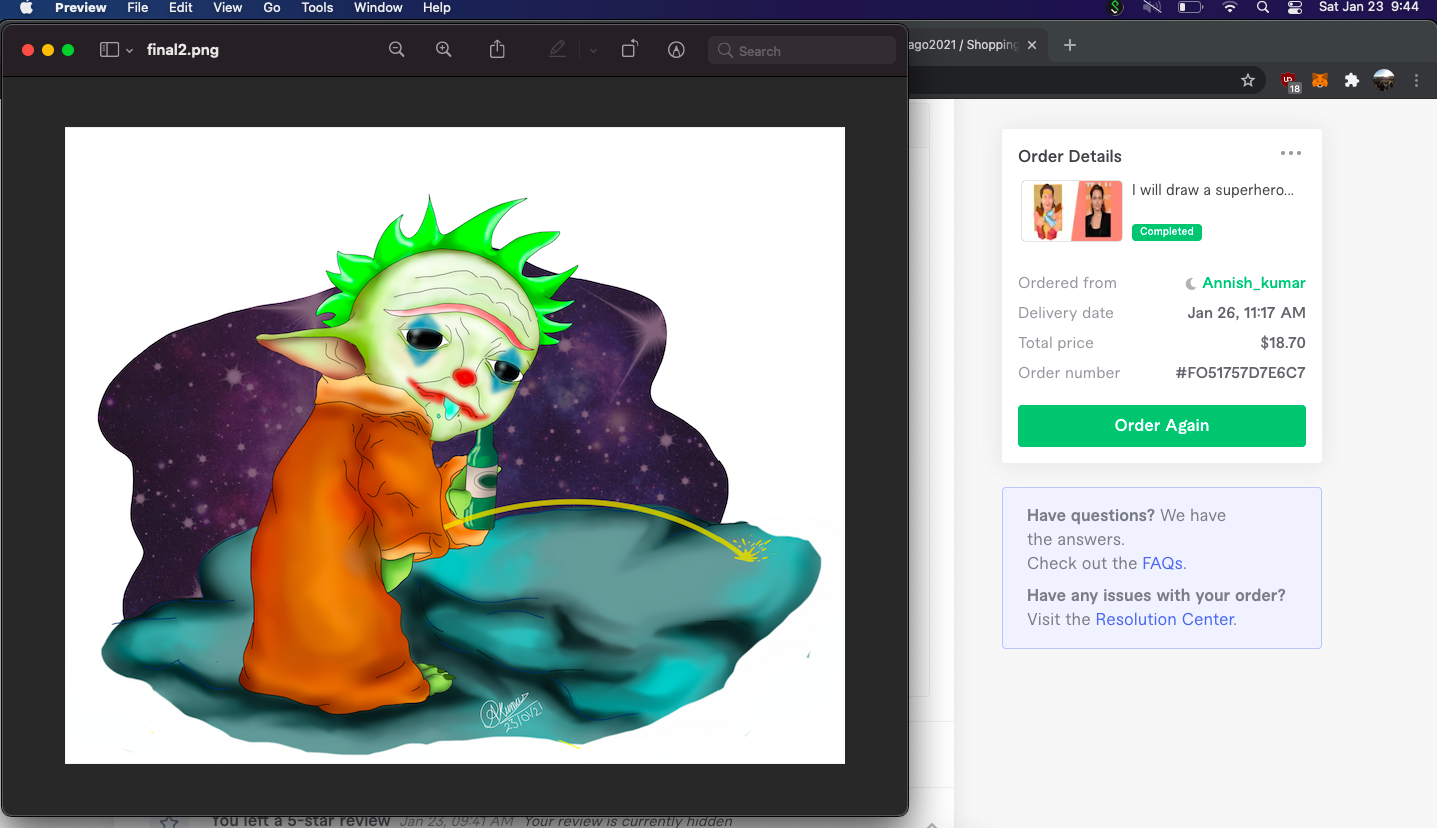1437x828 pixels.
Task: Open the Wi-Fi menu
Action: coord(1230,7)
